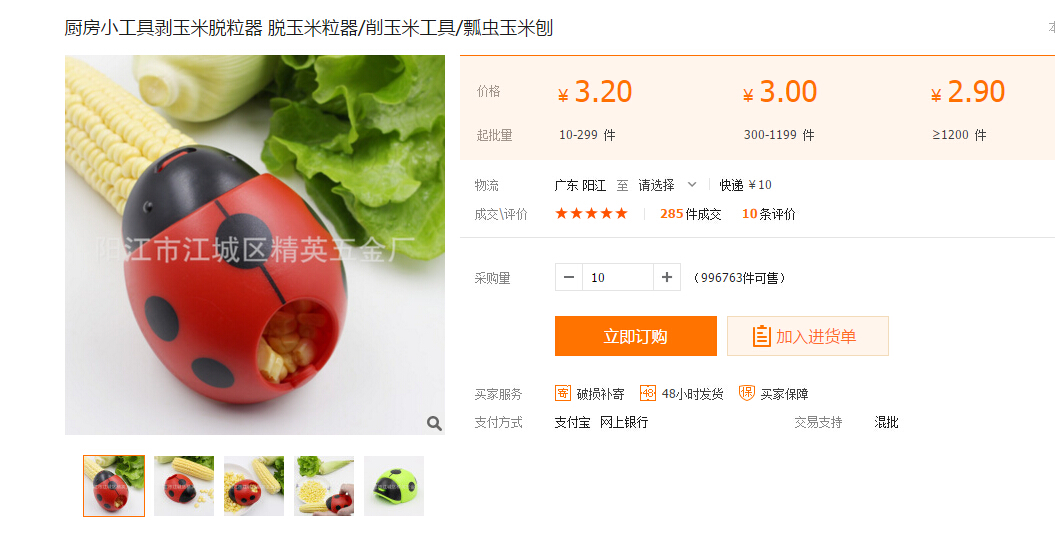The image size is (1055, 543).
Task: Select the first red ladybug thumbnail
Action: tap(114, 486)
